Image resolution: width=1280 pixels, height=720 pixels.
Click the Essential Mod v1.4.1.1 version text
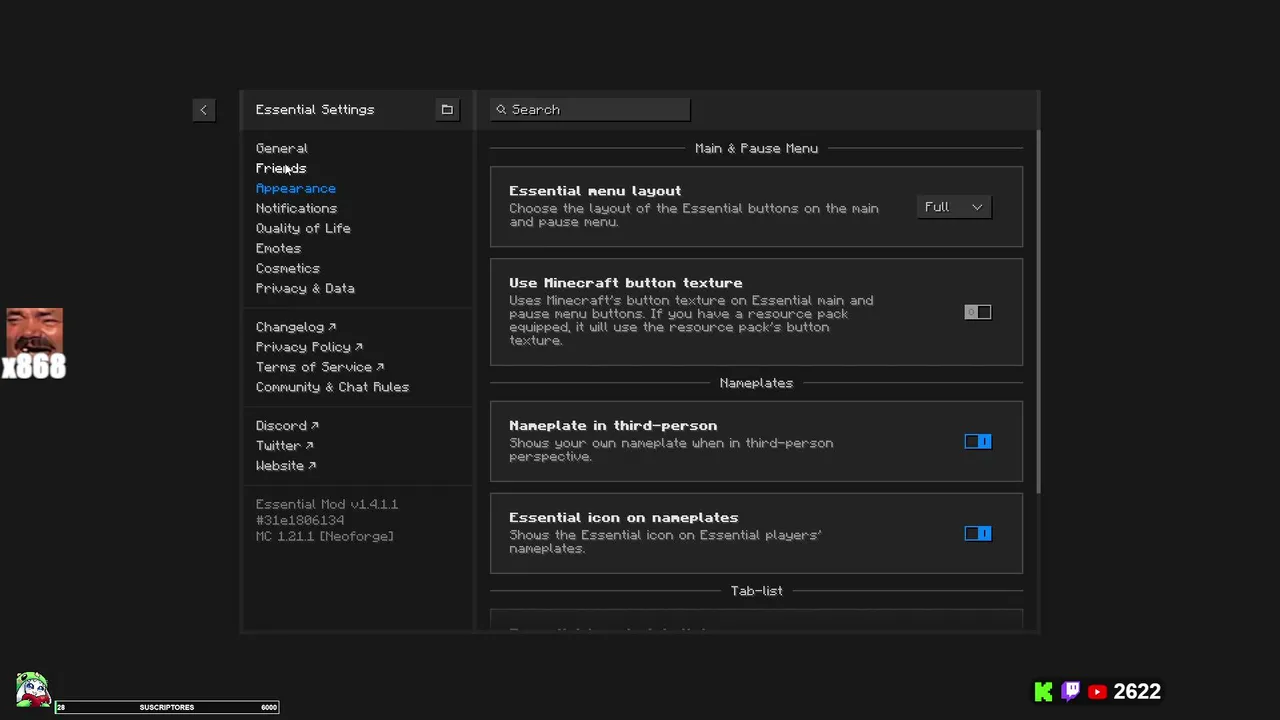pyautogui.click(x=327, y=504)
